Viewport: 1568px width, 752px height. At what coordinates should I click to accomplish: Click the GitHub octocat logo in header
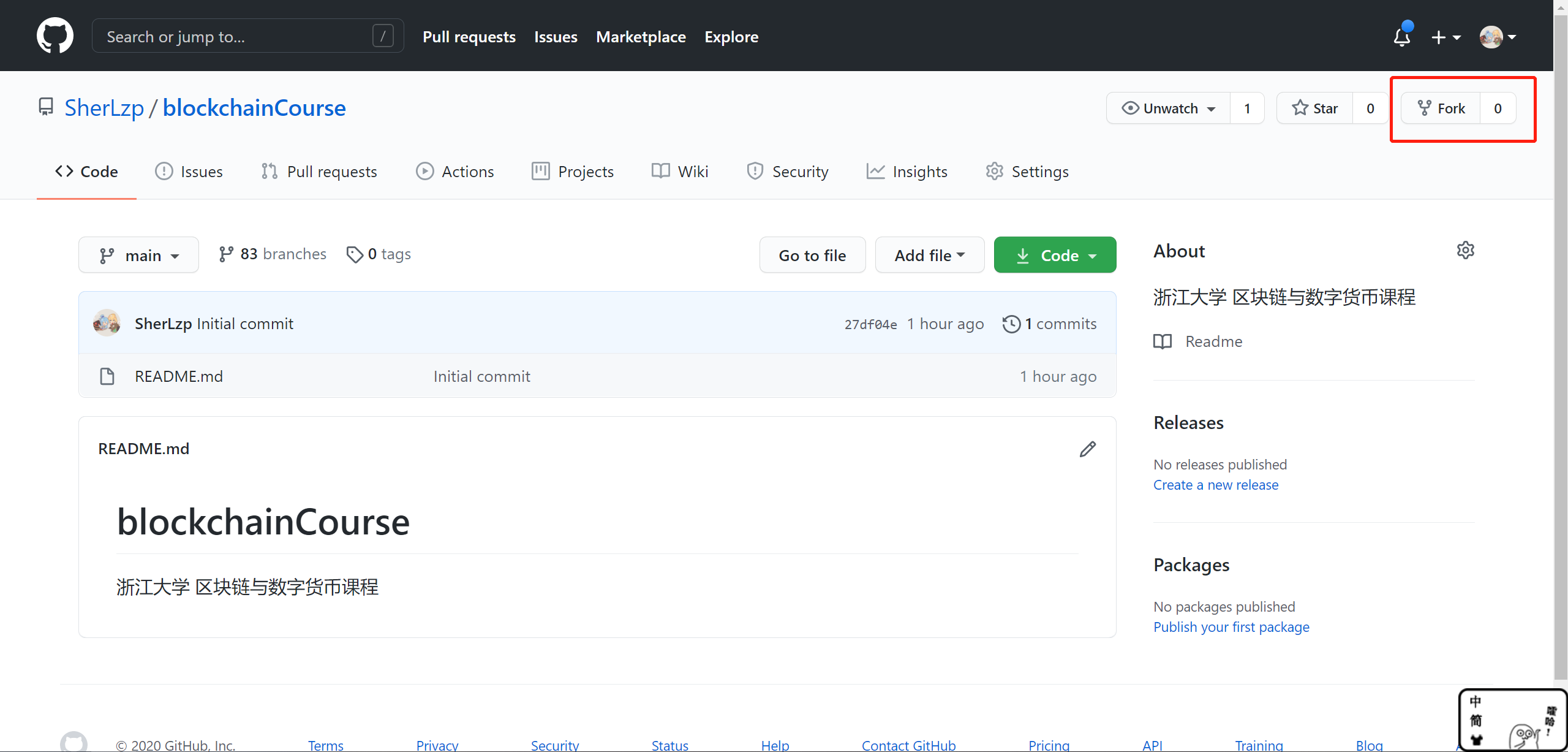pyautogui.click(x=55, y=36)
